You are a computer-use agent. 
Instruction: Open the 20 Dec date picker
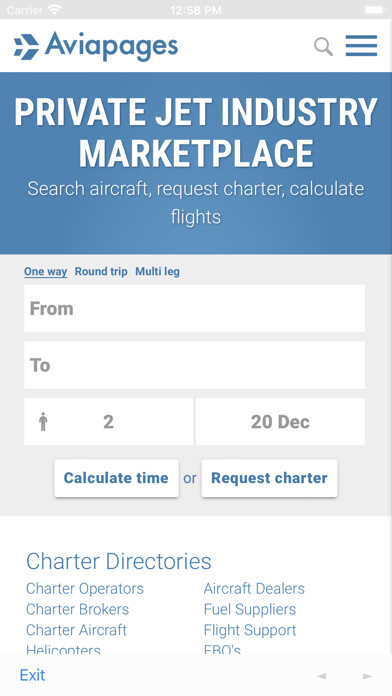[280, 422]
